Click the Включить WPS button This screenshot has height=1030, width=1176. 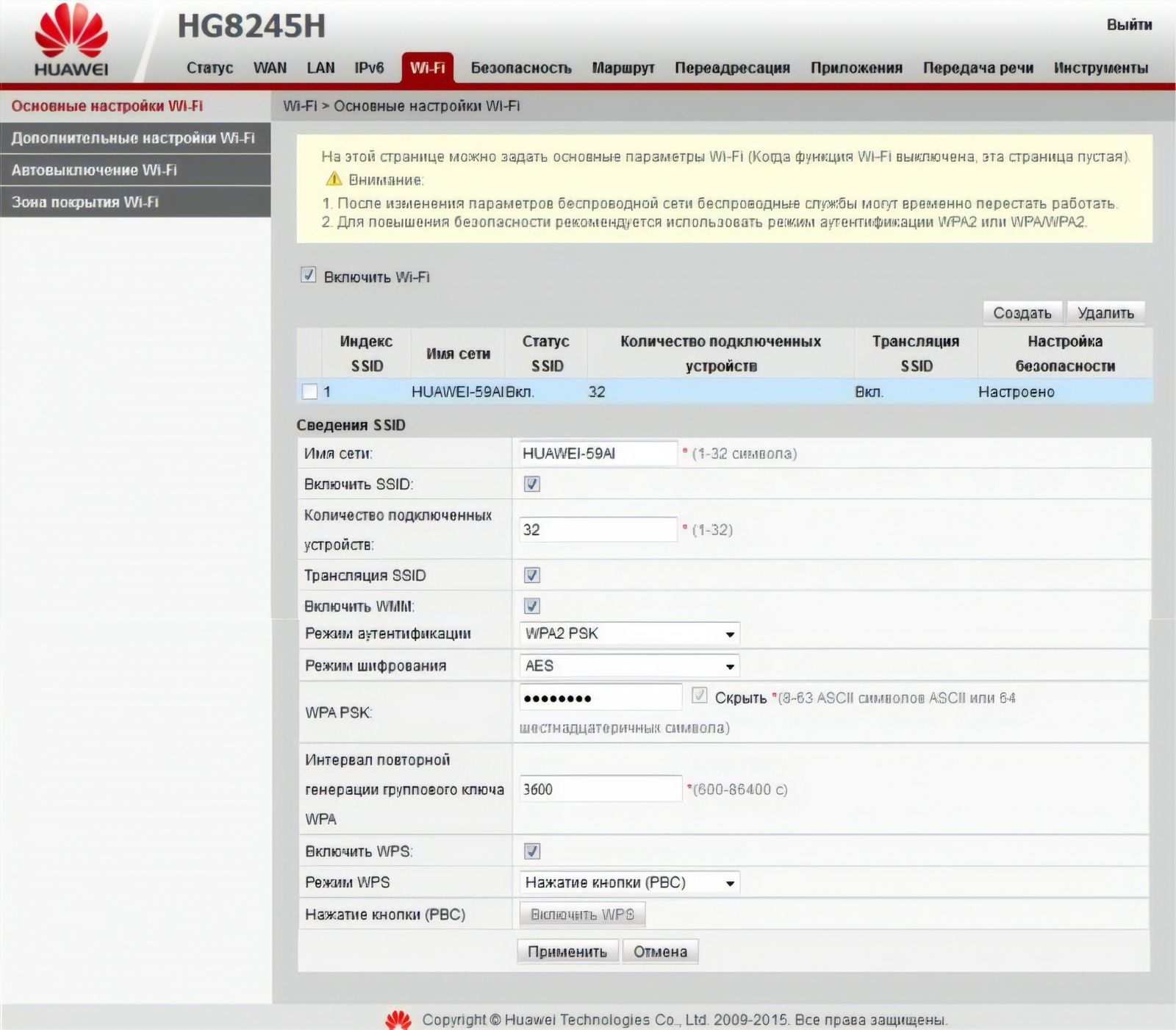[x=582, y=915]
